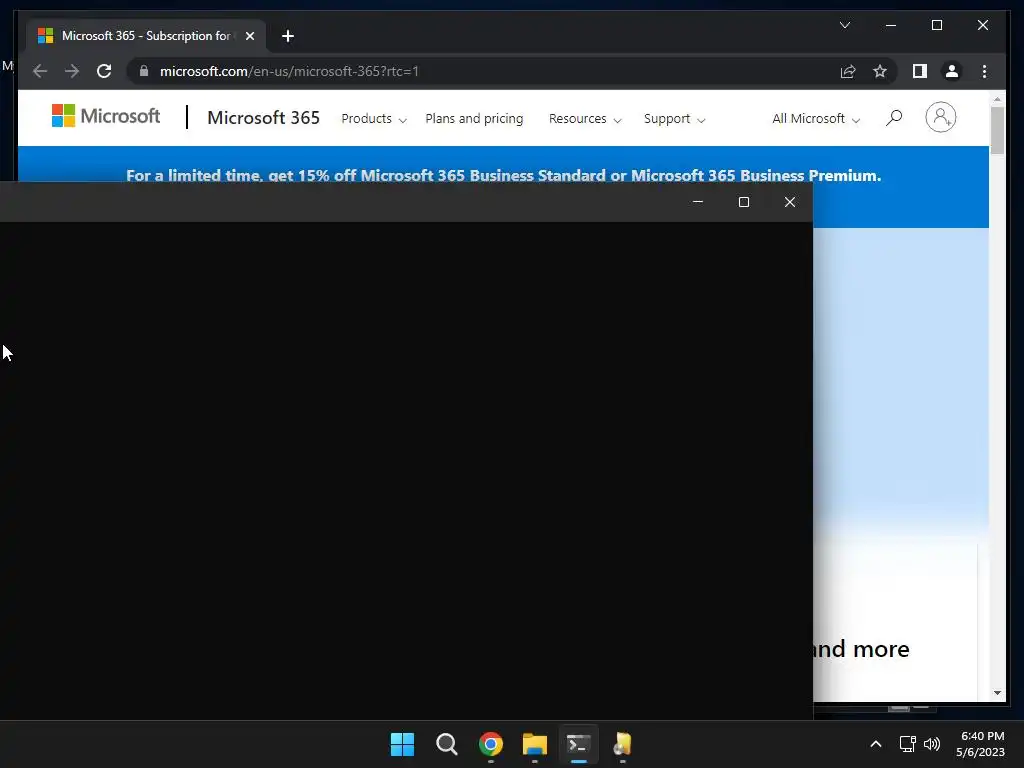
Task: Click the page vertical scrollbar thumb
Action: [997, 131]
